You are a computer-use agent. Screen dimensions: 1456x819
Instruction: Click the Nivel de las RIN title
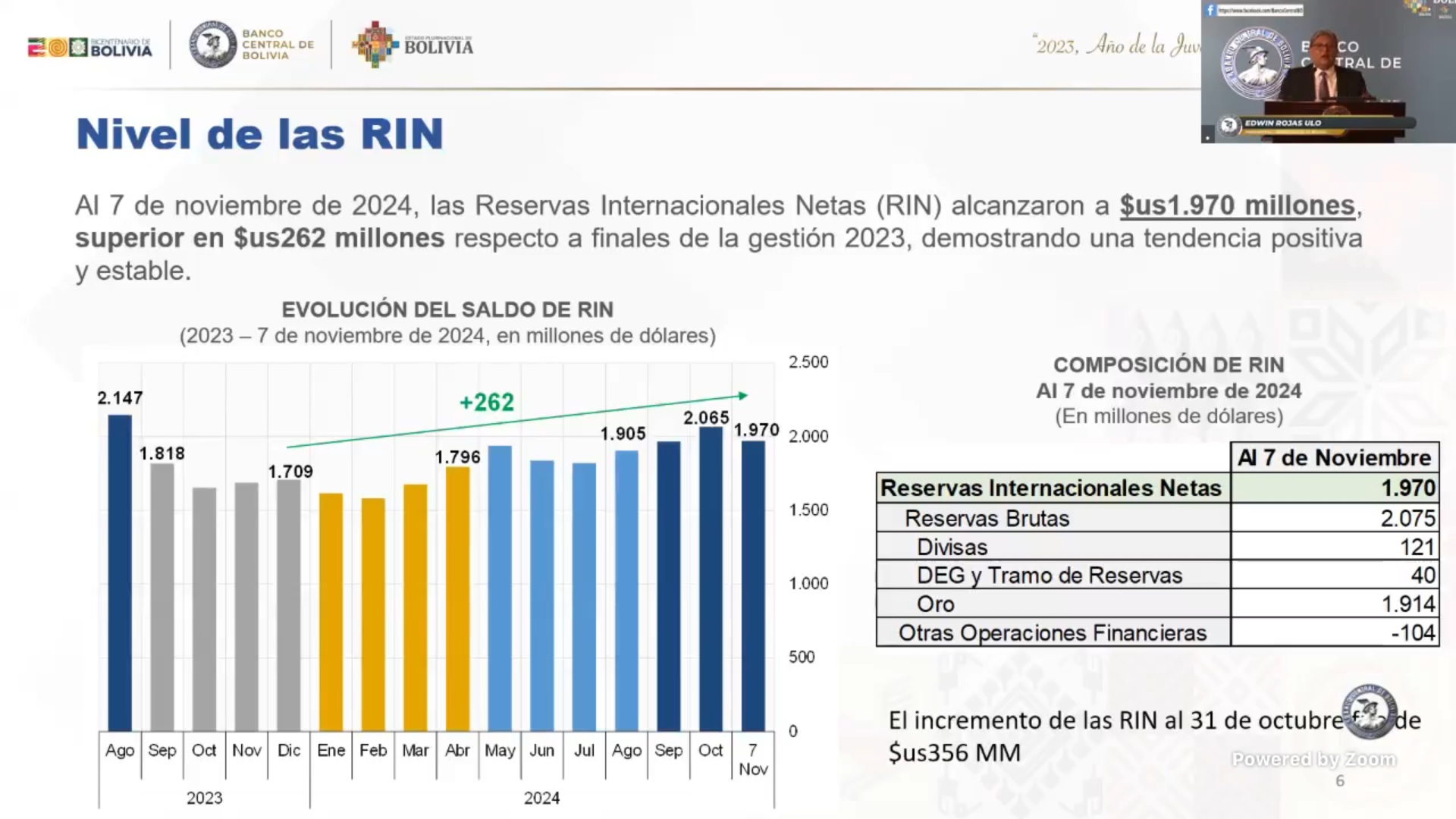(x=259, y=133)
